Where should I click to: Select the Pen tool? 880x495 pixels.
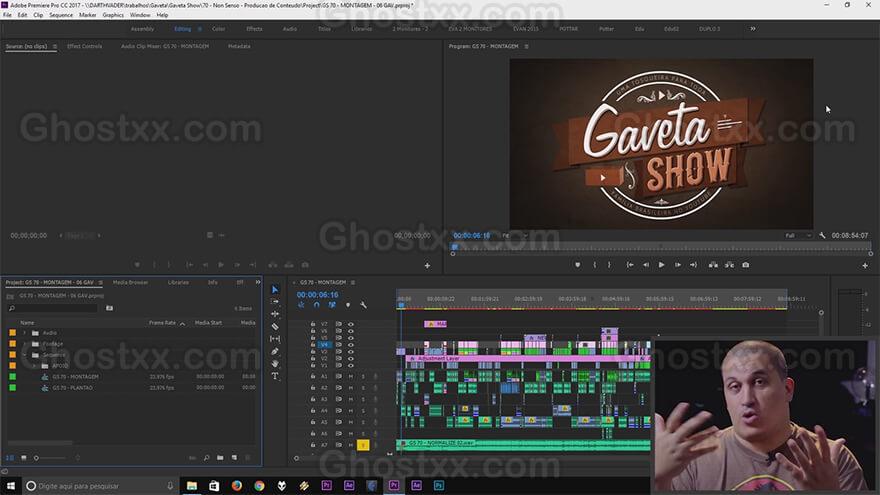(x=275, y=351)
